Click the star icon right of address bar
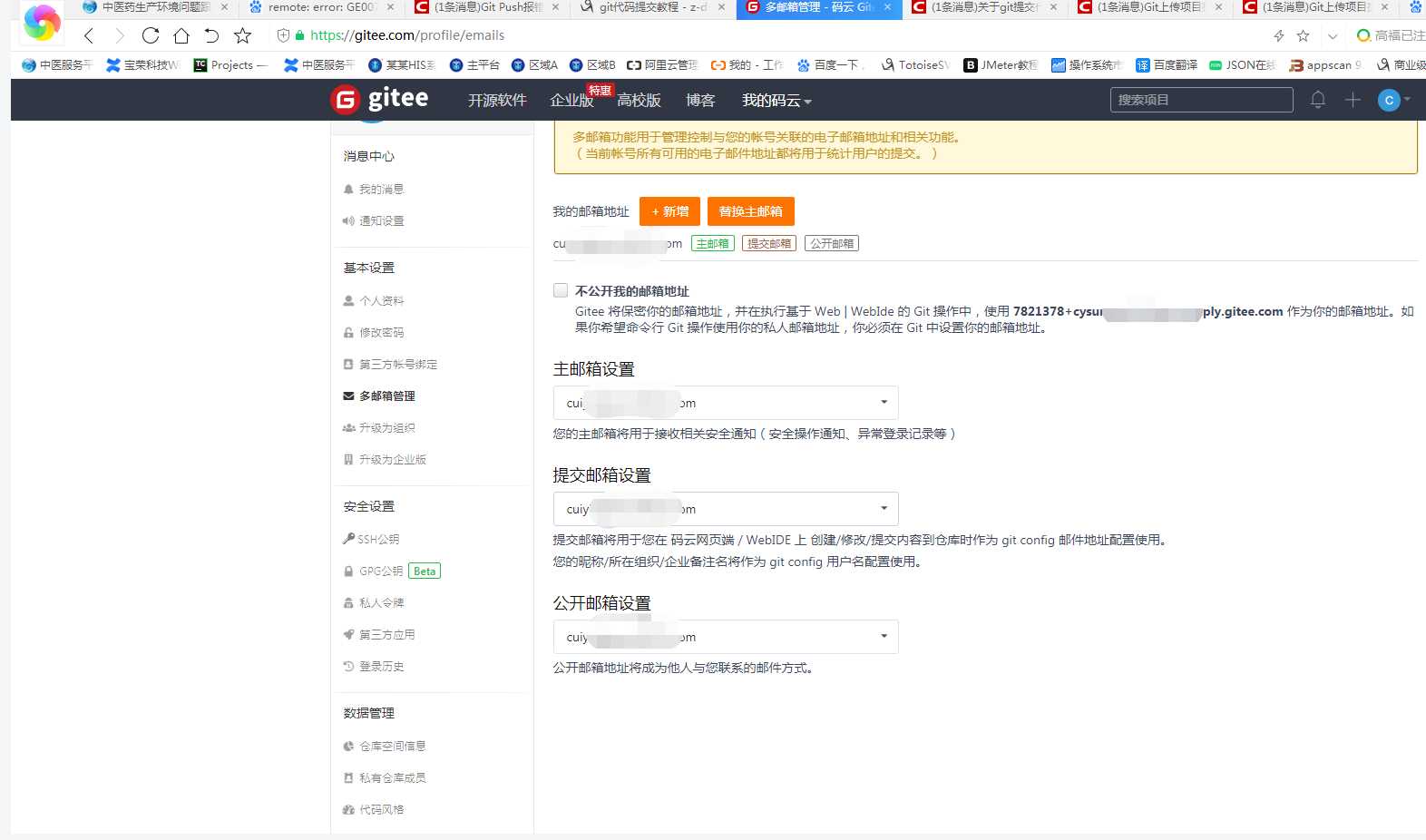This screenshot has width=1426, height=840. click(1304, 35)
